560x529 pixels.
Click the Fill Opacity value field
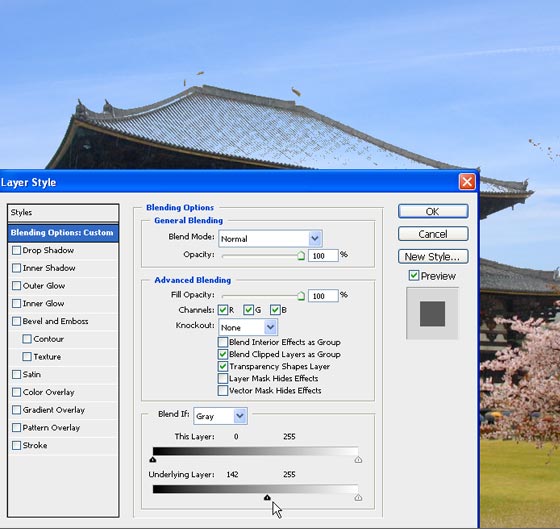(x=323, y=296)
